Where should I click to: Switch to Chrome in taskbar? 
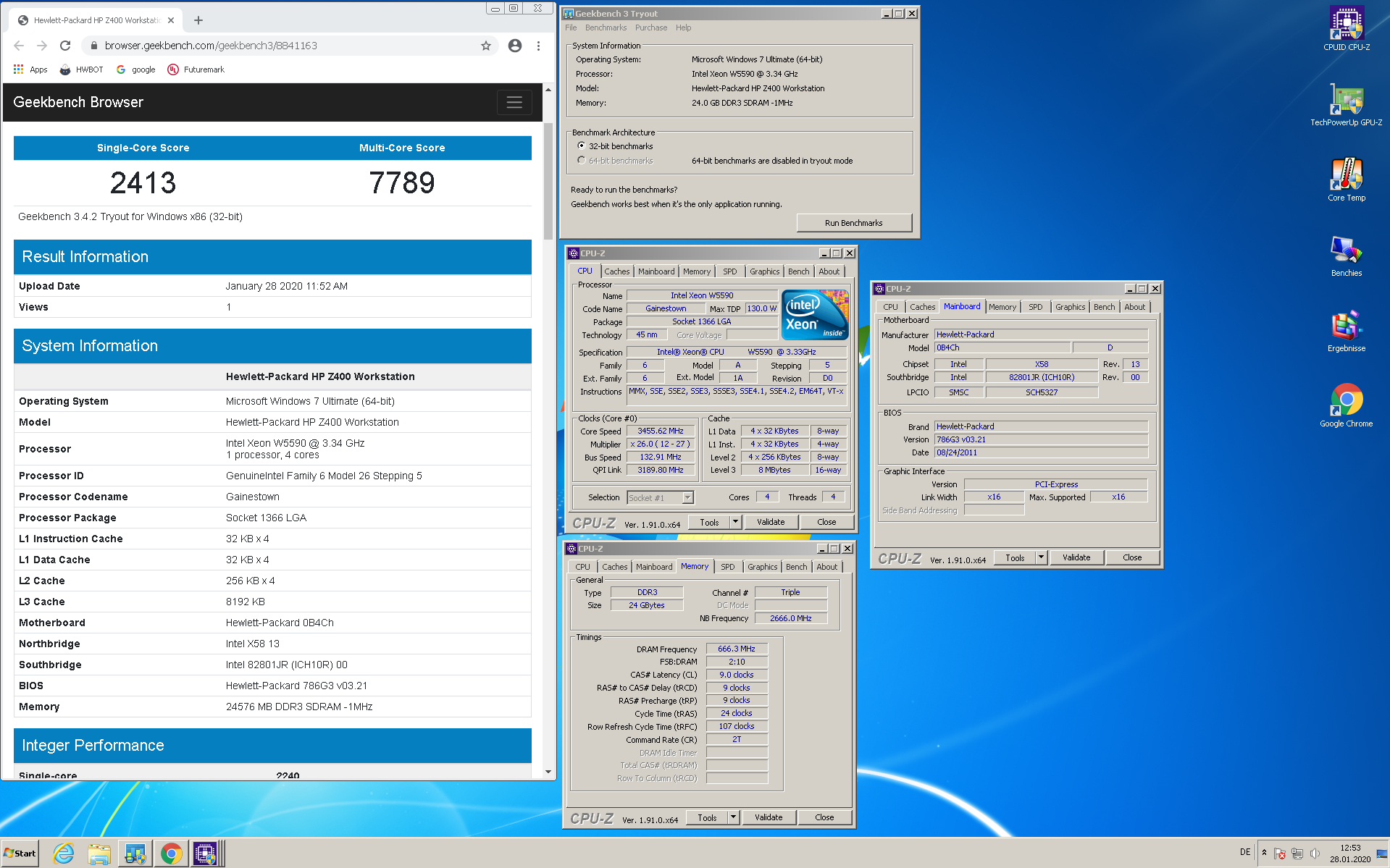(x=171, y=854)
